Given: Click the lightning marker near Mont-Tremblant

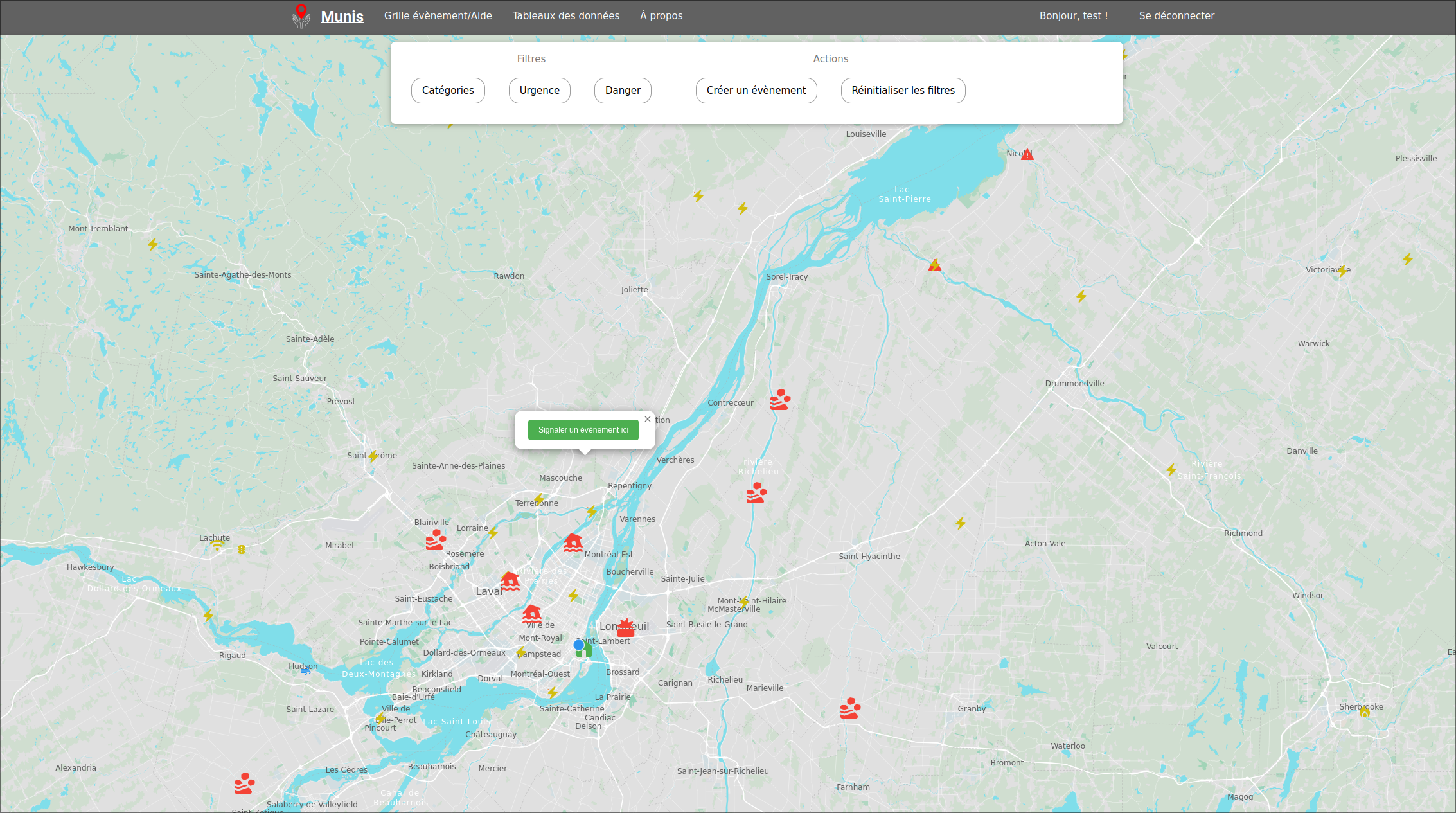Looking at the screenshot, I should pos(152,244).
